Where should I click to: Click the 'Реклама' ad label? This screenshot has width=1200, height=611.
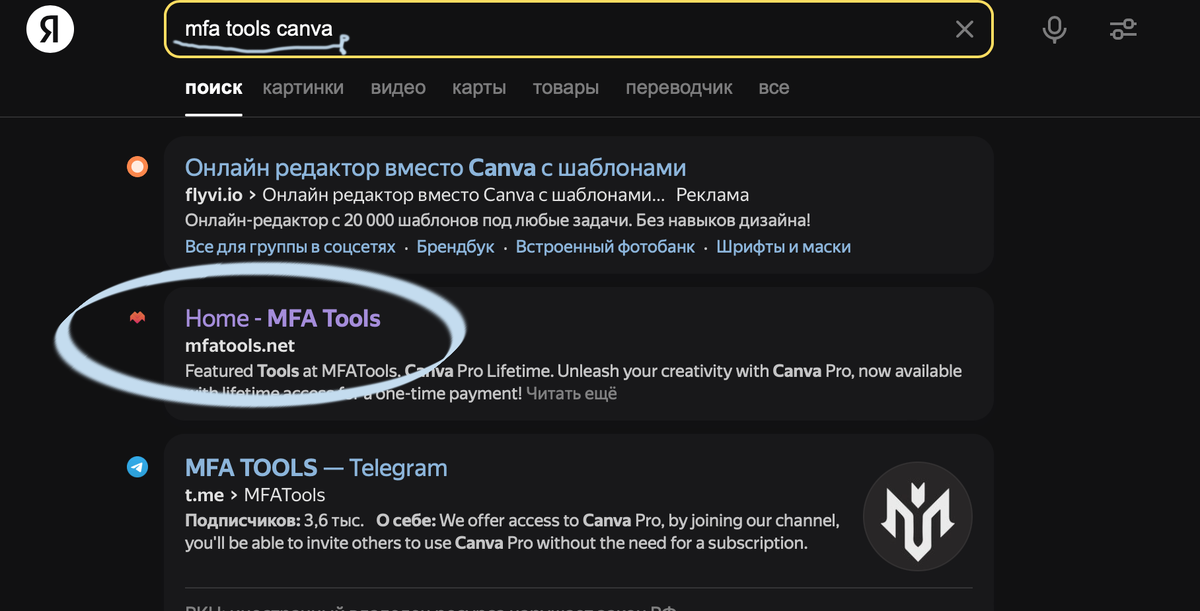712,194
